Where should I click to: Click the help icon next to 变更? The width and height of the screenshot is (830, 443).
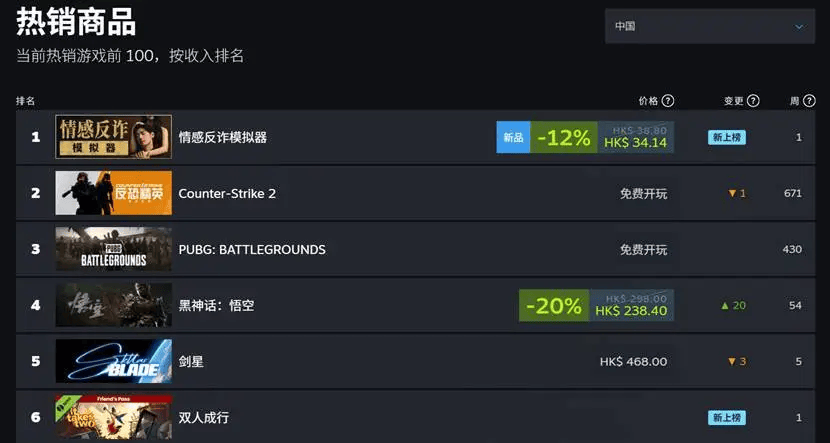pos(753,101)
